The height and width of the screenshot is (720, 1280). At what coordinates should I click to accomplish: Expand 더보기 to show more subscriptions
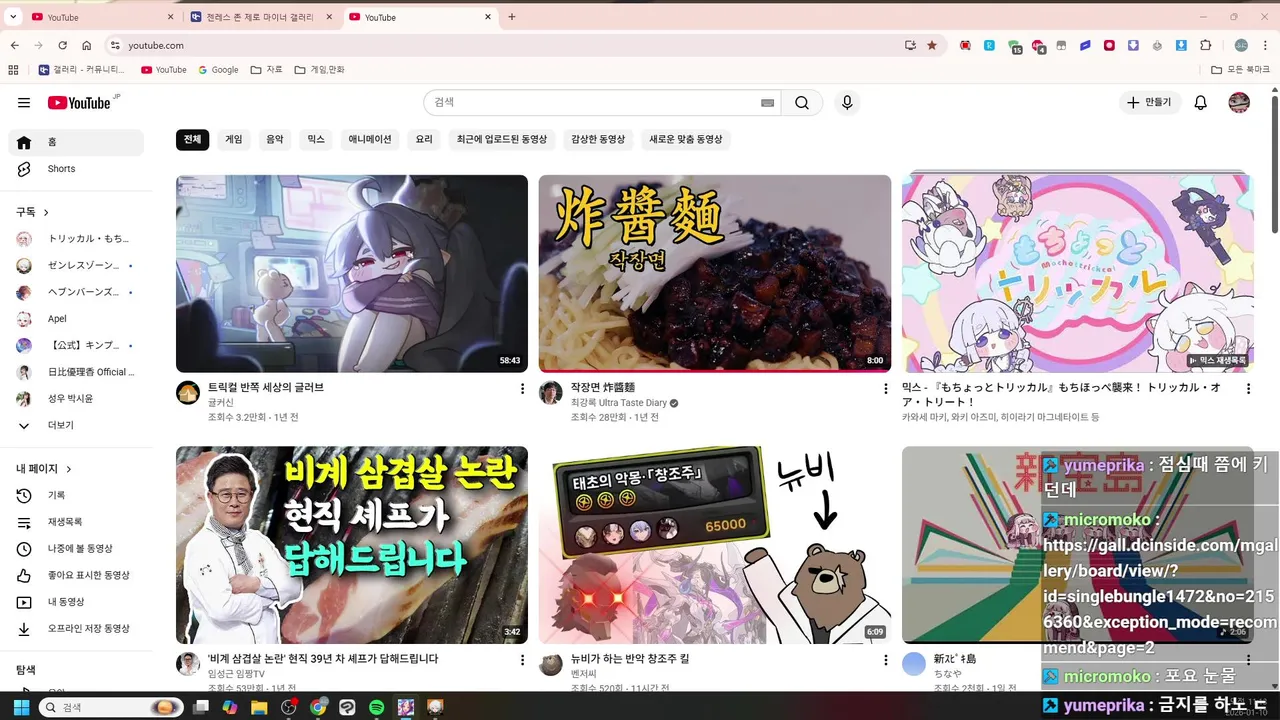[76, 425]
